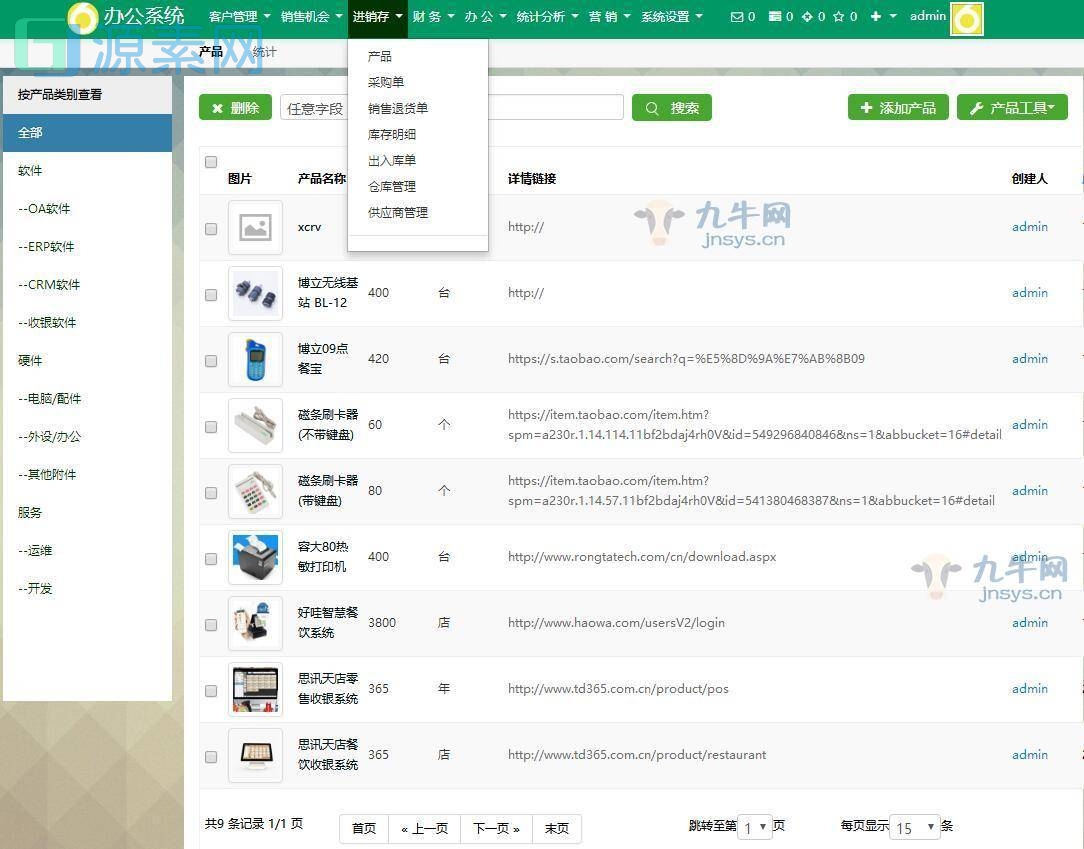The height and width of the screenshot is (849, 1084).
Task: Click the calendar icon in the top bar
Action: coord(776,16)
